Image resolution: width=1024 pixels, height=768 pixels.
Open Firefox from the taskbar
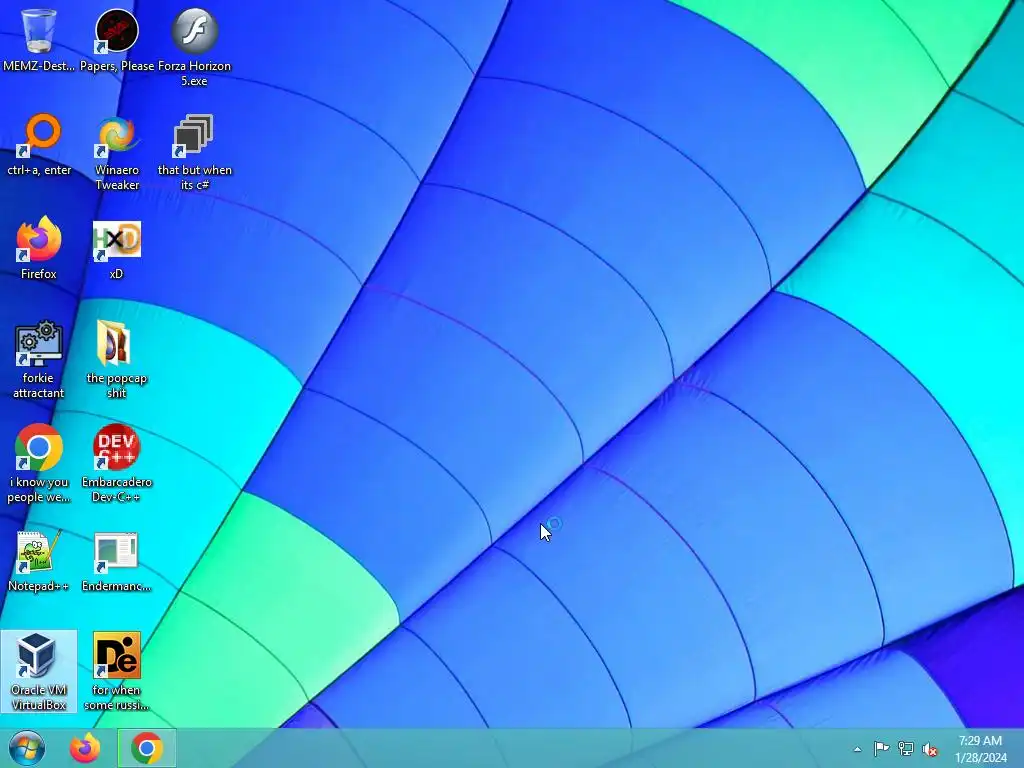click(86, 748)
